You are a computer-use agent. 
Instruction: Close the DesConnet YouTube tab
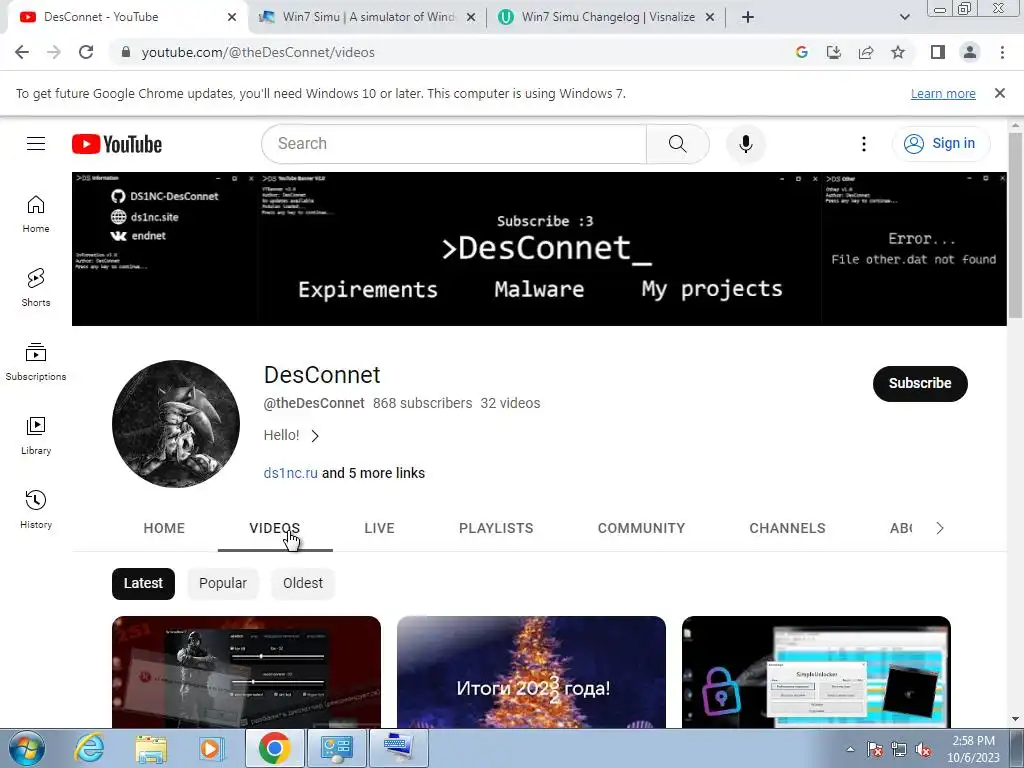pyautogui.click(x=232, y=17)
